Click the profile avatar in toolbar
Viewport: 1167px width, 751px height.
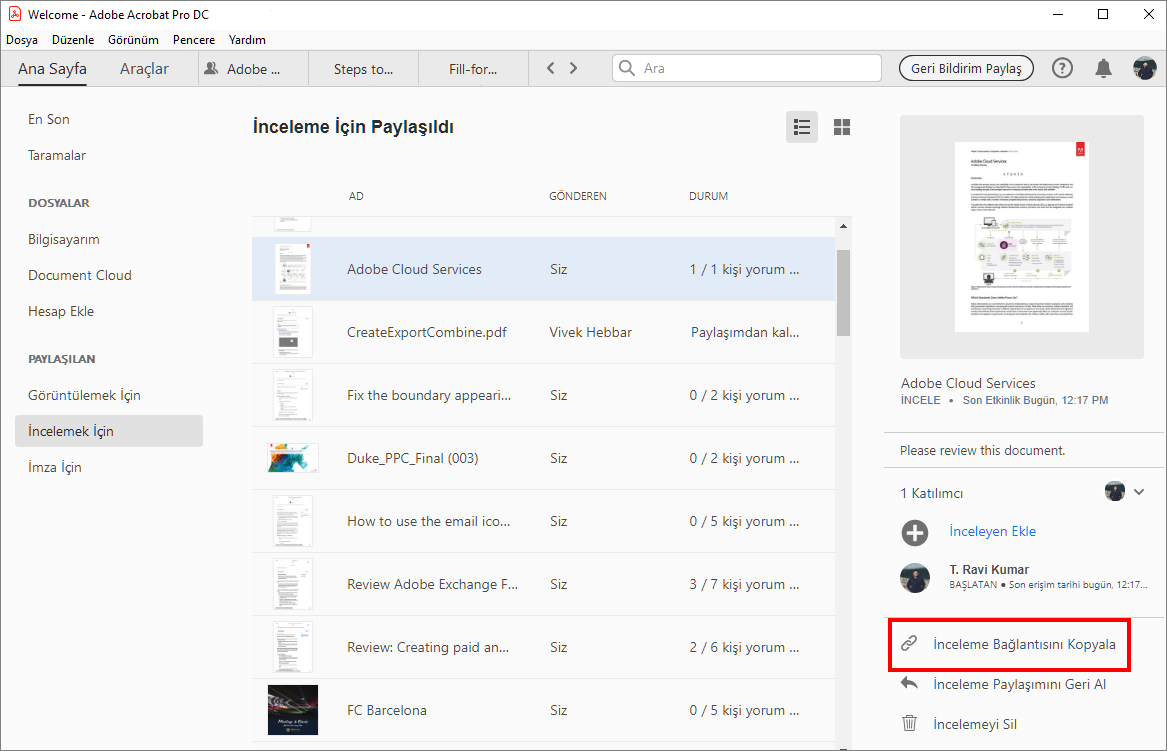coord(1144,68)
